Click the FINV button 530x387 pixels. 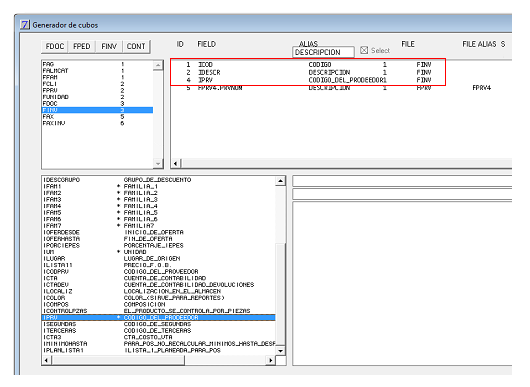pyautogui.click(x=109, y=46)
